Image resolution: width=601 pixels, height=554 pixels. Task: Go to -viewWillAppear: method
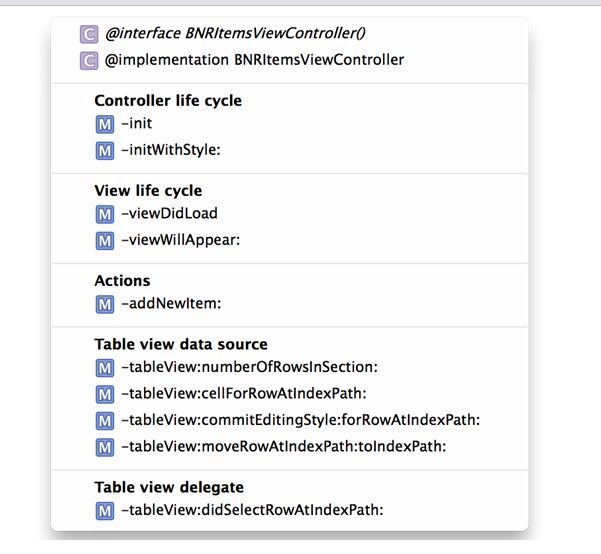coord(181,240)
